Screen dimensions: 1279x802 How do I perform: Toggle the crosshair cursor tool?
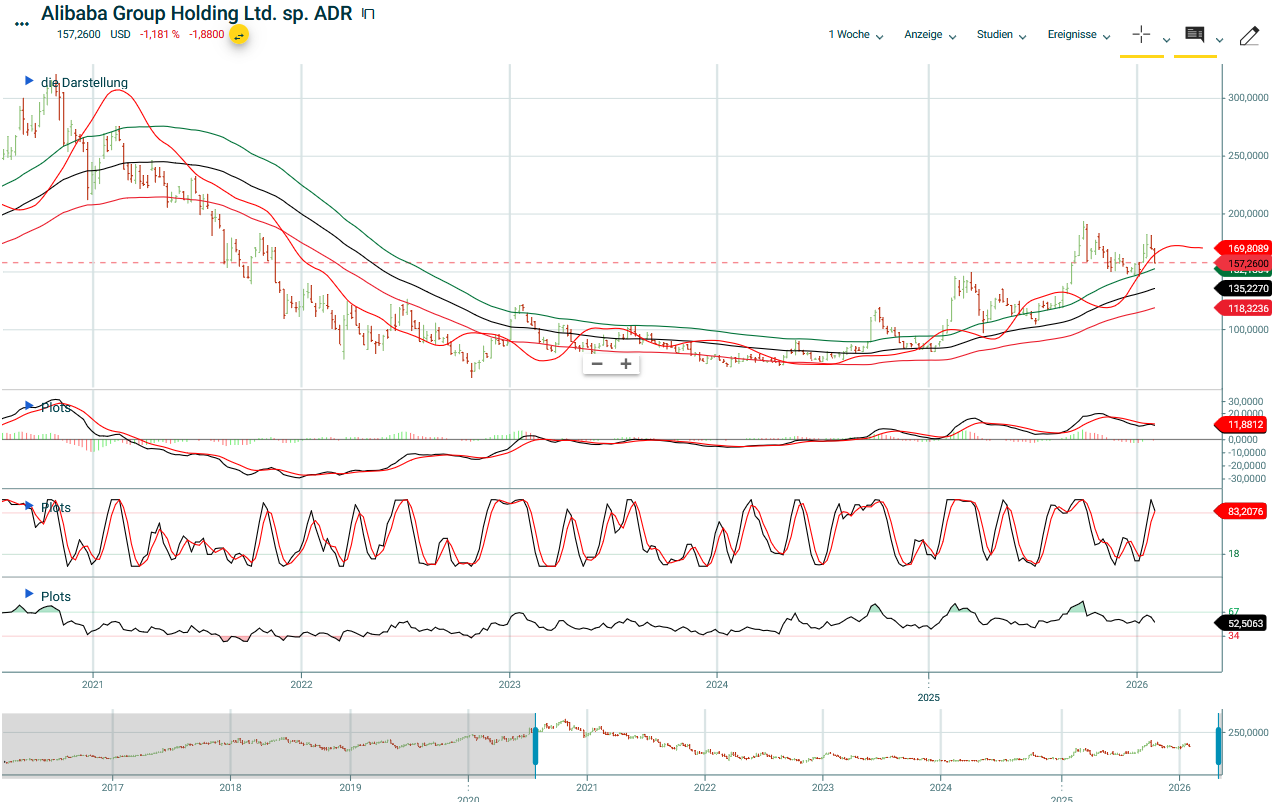coord(1141,34)
